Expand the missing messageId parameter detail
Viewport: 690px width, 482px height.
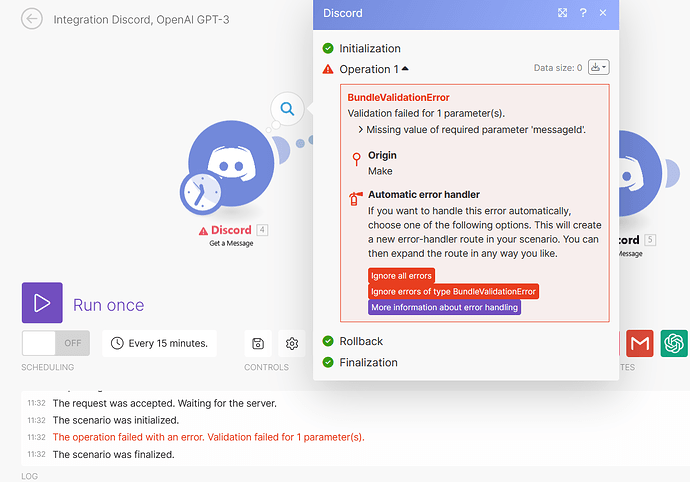(x=360, y=129)
